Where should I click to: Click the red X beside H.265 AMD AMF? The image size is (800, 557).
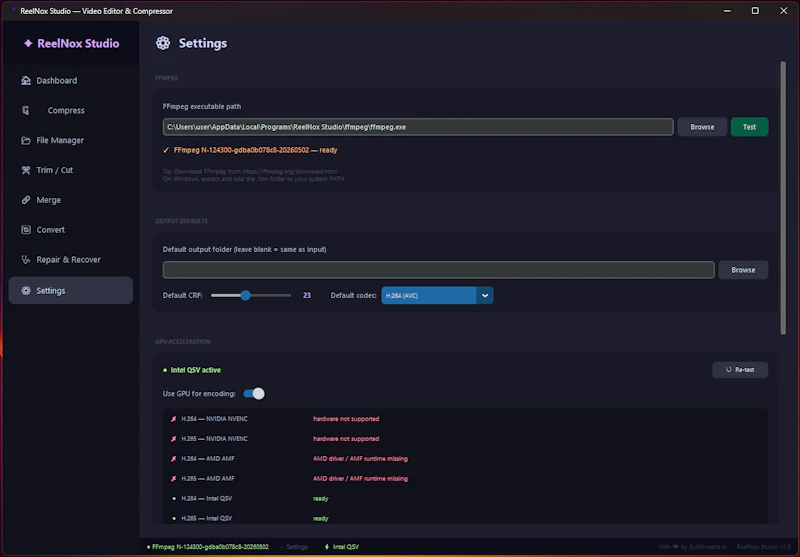point(173,478)
